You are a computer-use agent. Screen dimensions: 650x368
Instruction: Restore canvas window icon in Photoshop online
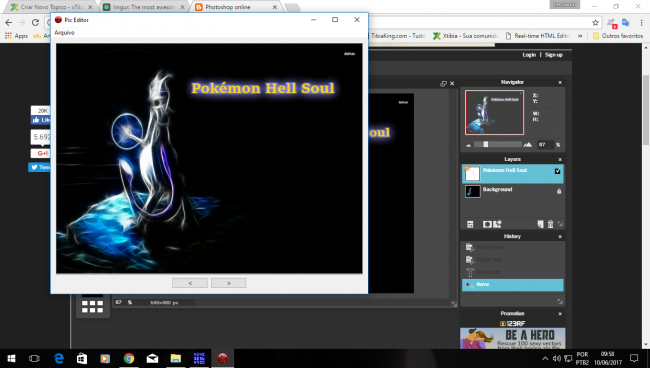[443, 83]
